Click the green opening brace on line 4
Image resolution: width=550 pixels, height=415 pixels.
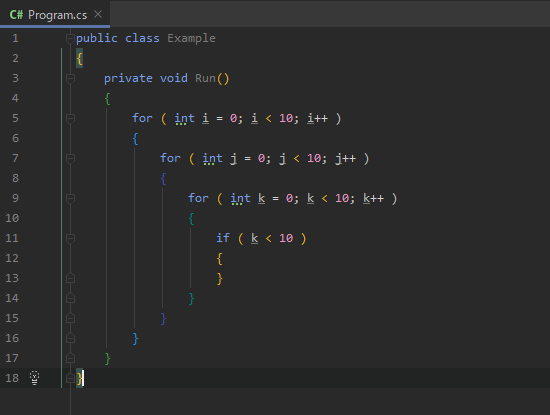click(x=108, y=99)
